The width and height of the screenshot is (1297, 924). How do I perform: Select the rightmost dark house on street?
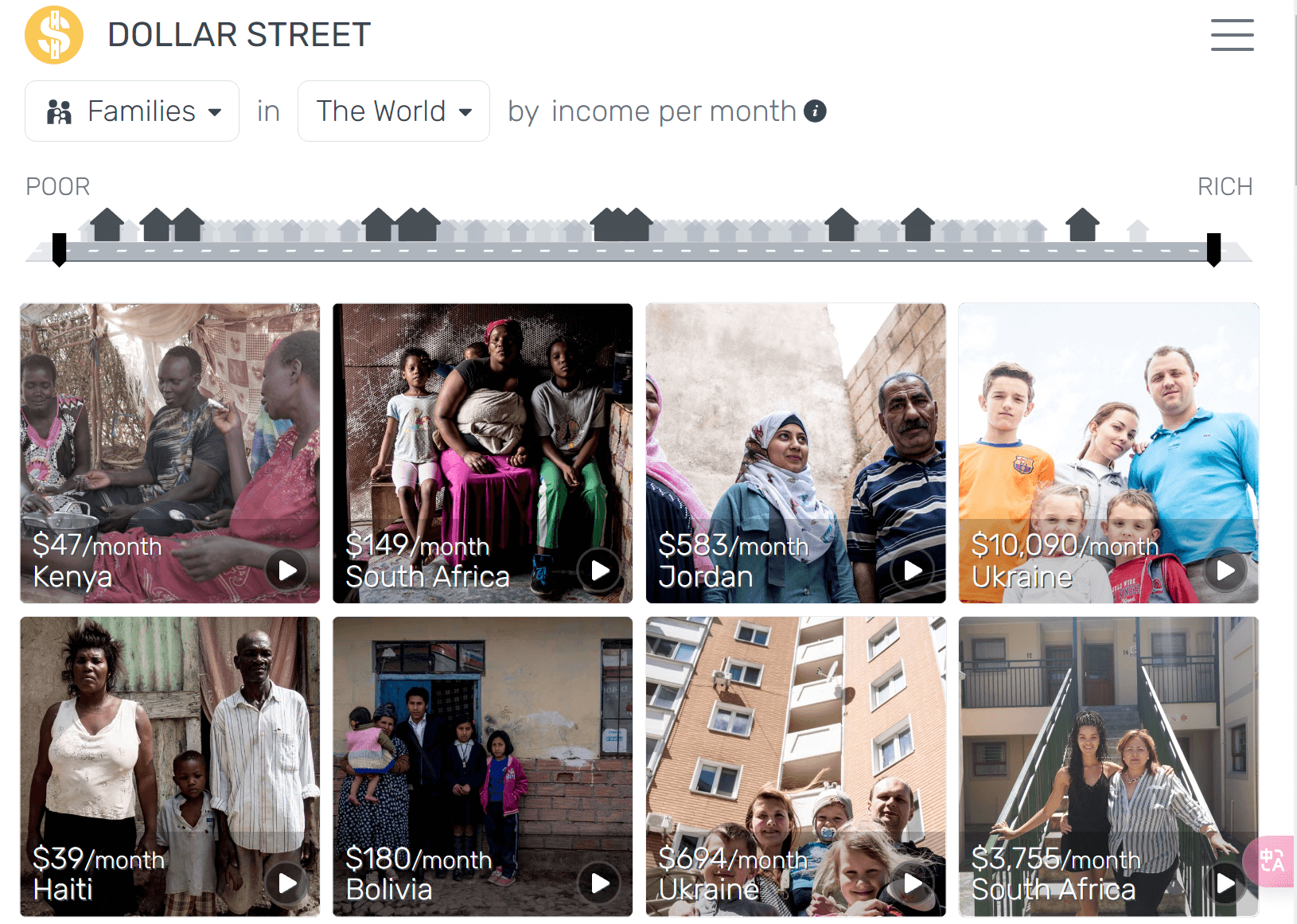point(1082,224)
